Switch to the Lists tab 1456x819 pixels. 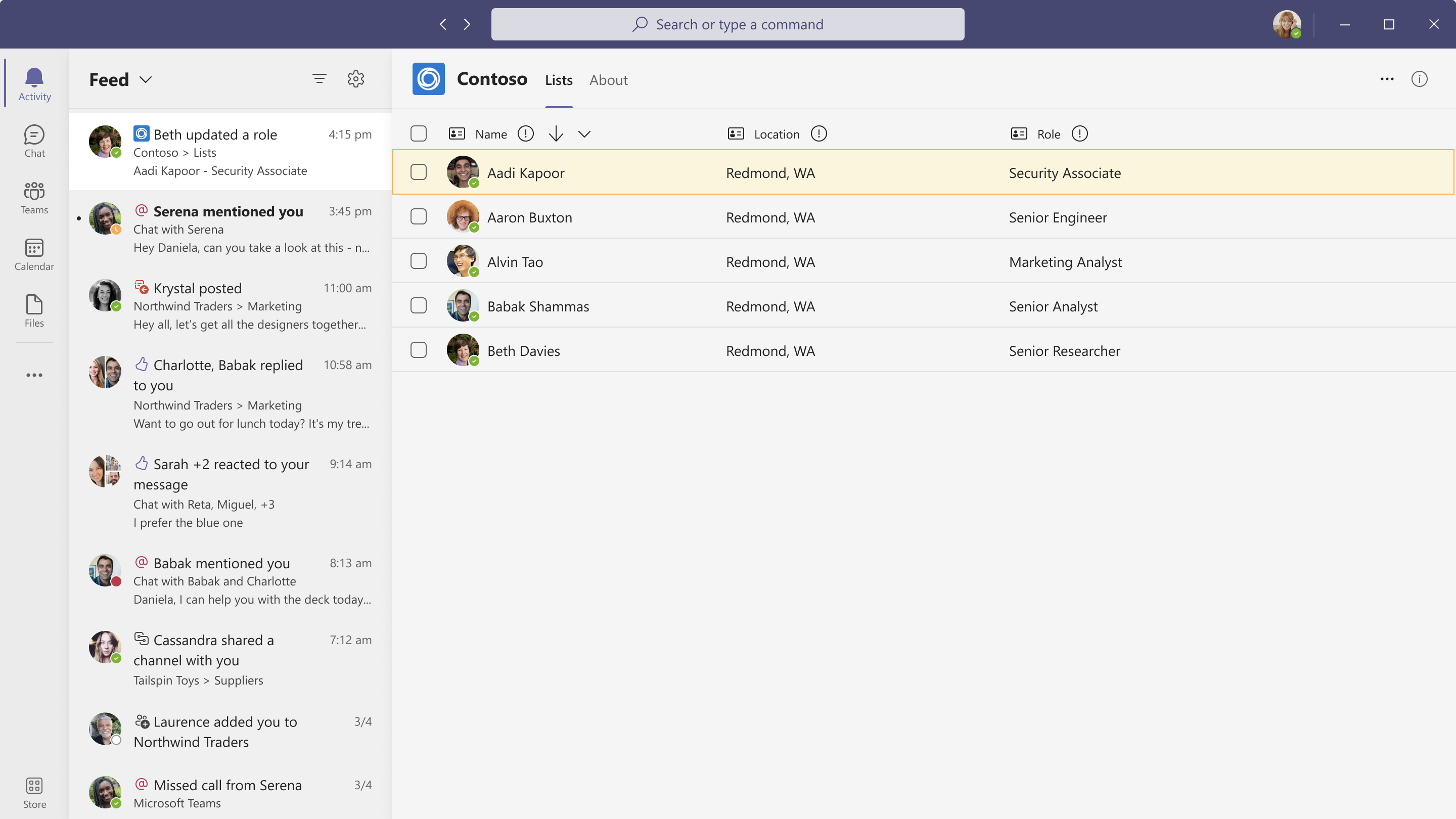click(x=558, y=79)
